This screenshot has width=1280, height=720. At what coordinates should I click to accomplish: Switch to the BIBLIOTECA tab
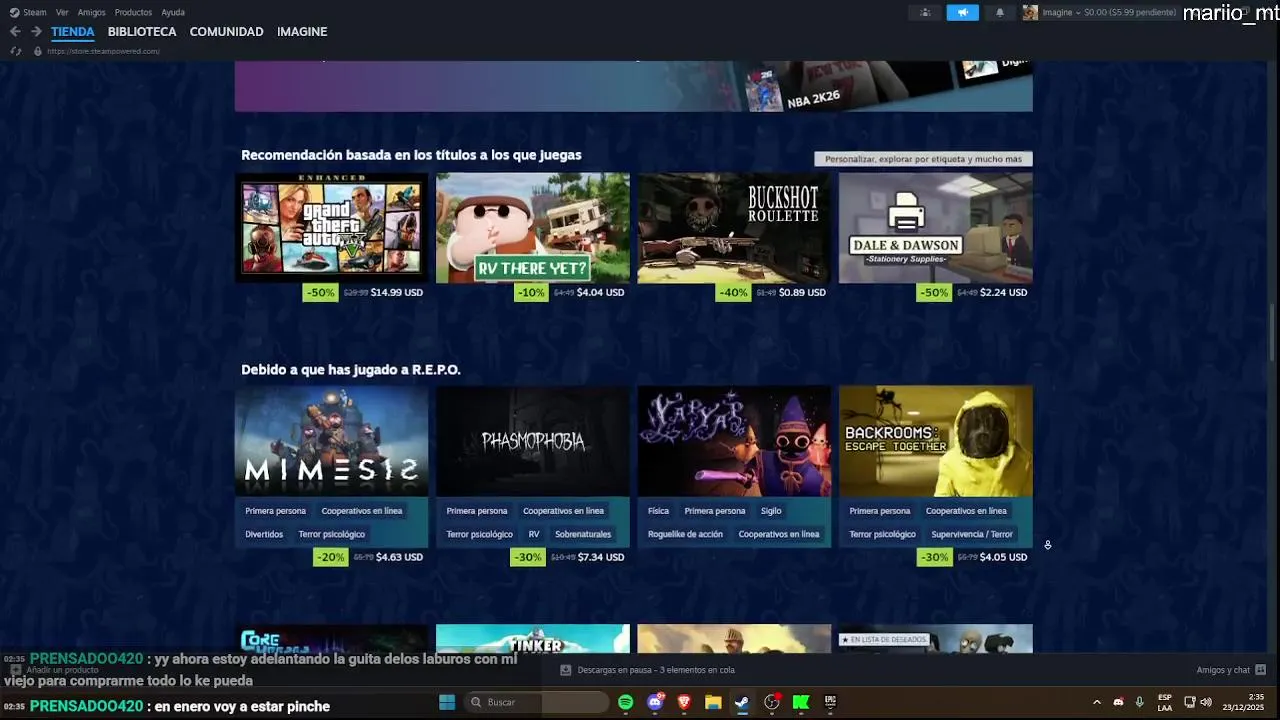pos(142,32)
